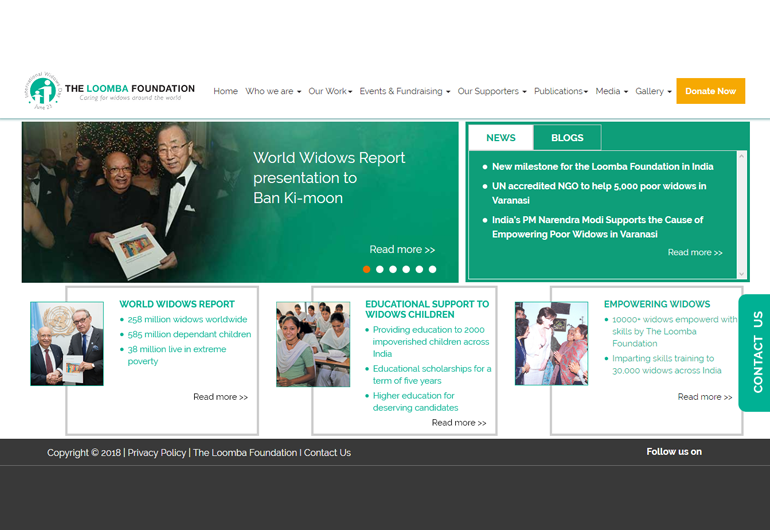This screenshot has width=770, height=530.
Task: Click '10000+ widows empowerd with skills' bullet
Action: click(x=674, y=332)
